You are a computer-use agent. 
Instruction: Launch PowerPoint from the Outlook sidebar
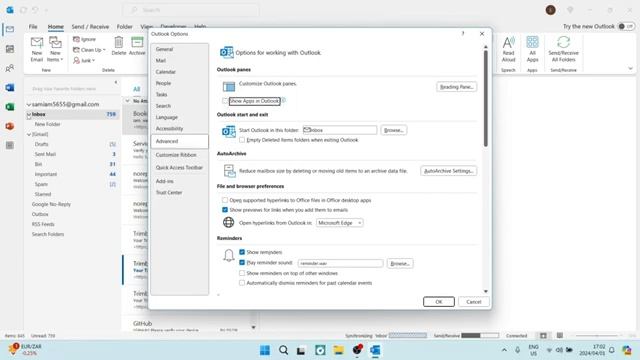point(10,126)
